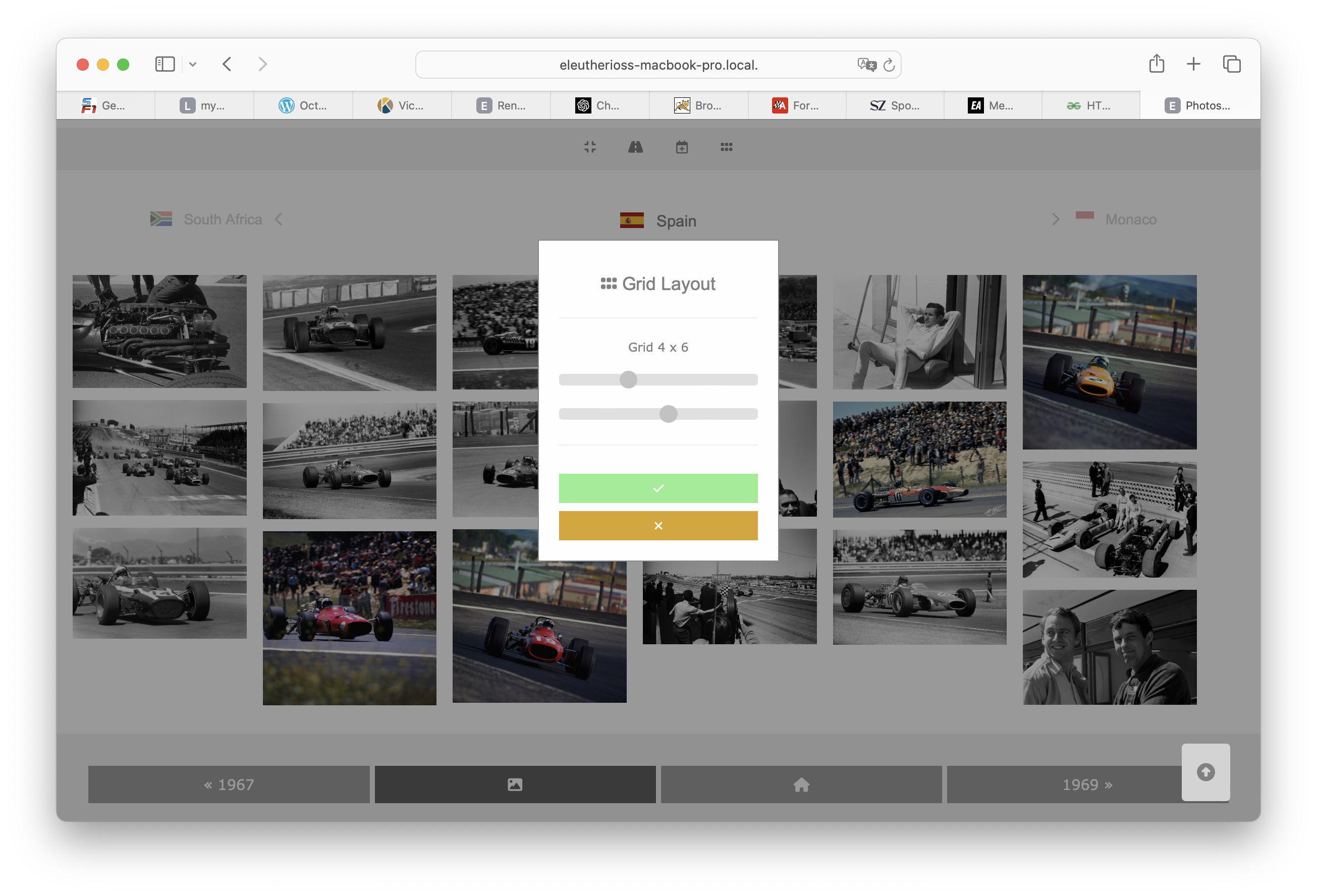Click the chevron beside South Africa
1317x896 pixels.
point(278,219)
